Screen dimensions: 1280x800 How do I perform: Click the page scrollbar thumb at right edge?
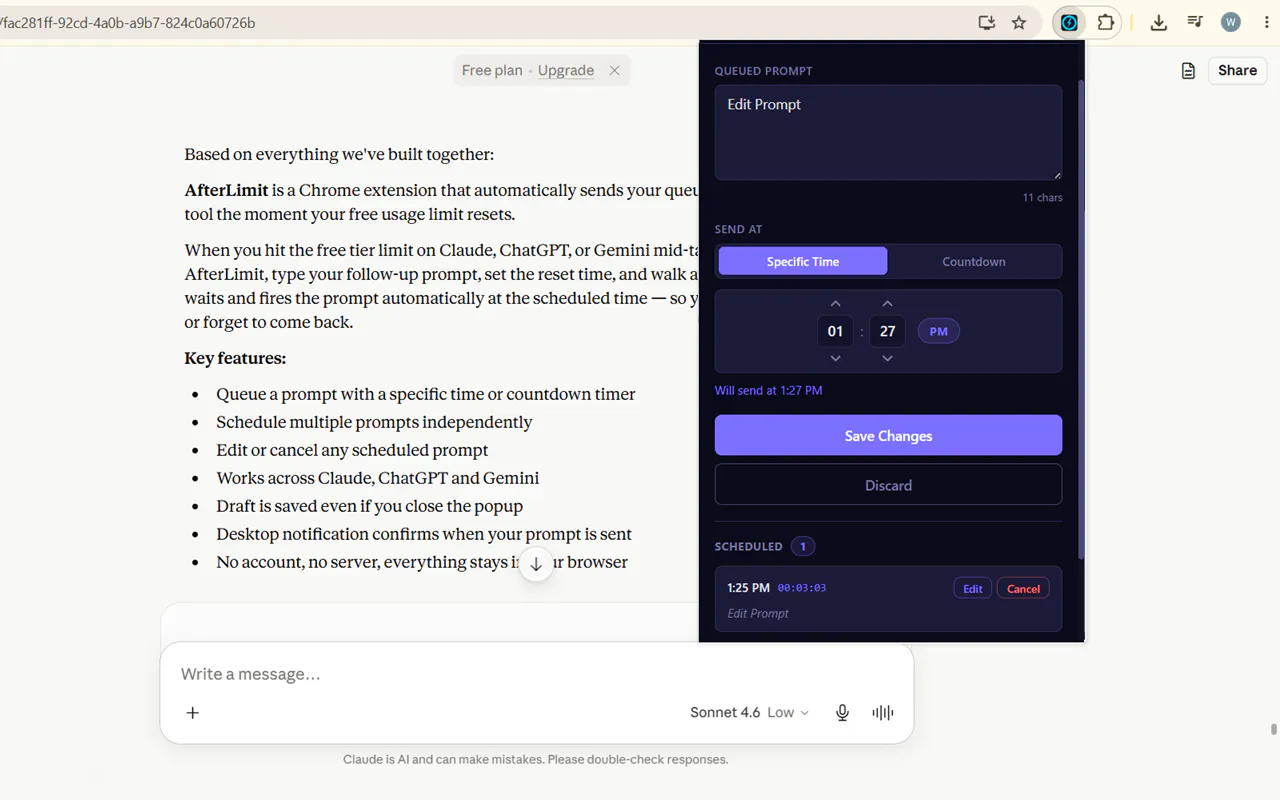coord(1273,729)
